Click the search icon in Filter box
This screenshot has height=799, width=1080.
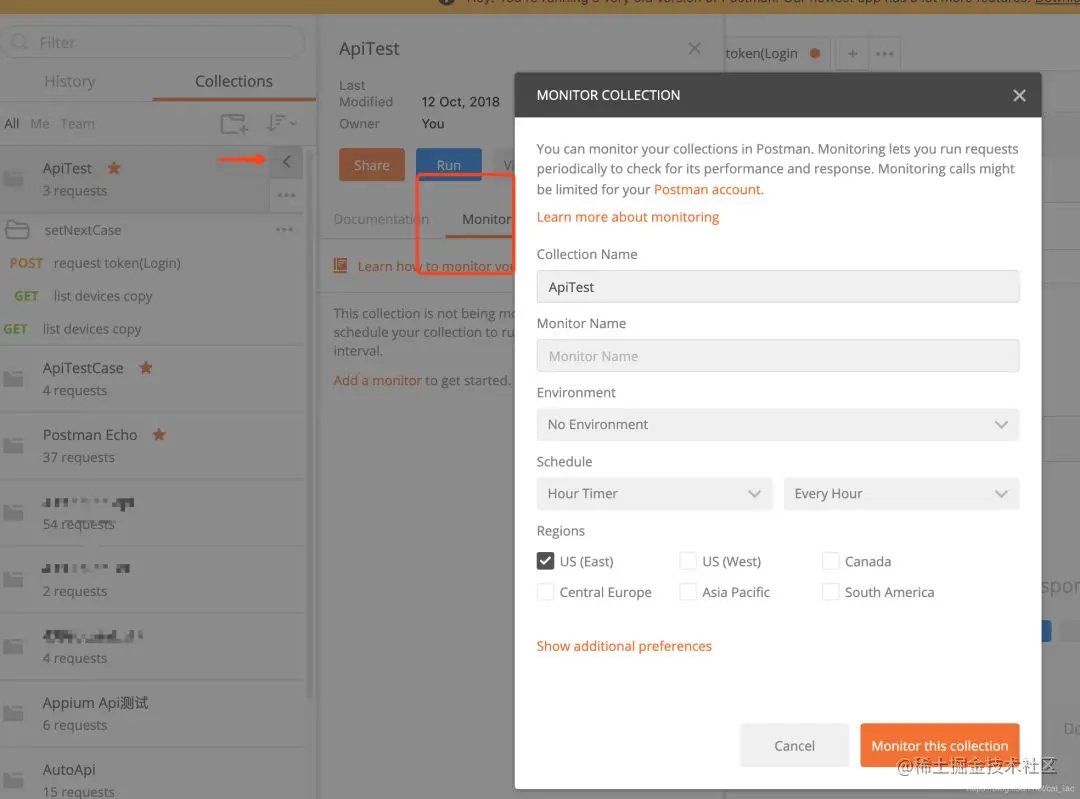pyautogui.click(x=20, y=42)
